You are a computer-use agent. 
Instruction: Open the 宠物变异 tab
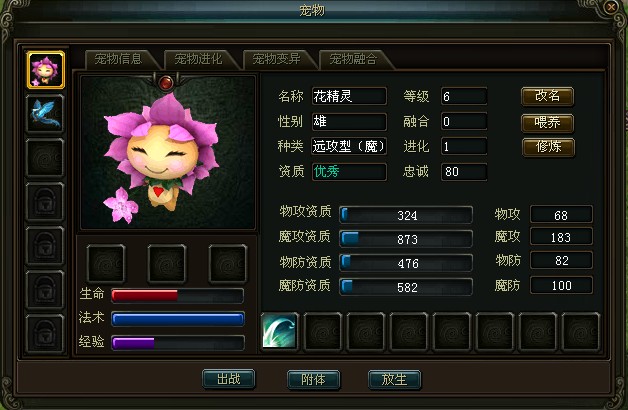[x=276, y=59]
